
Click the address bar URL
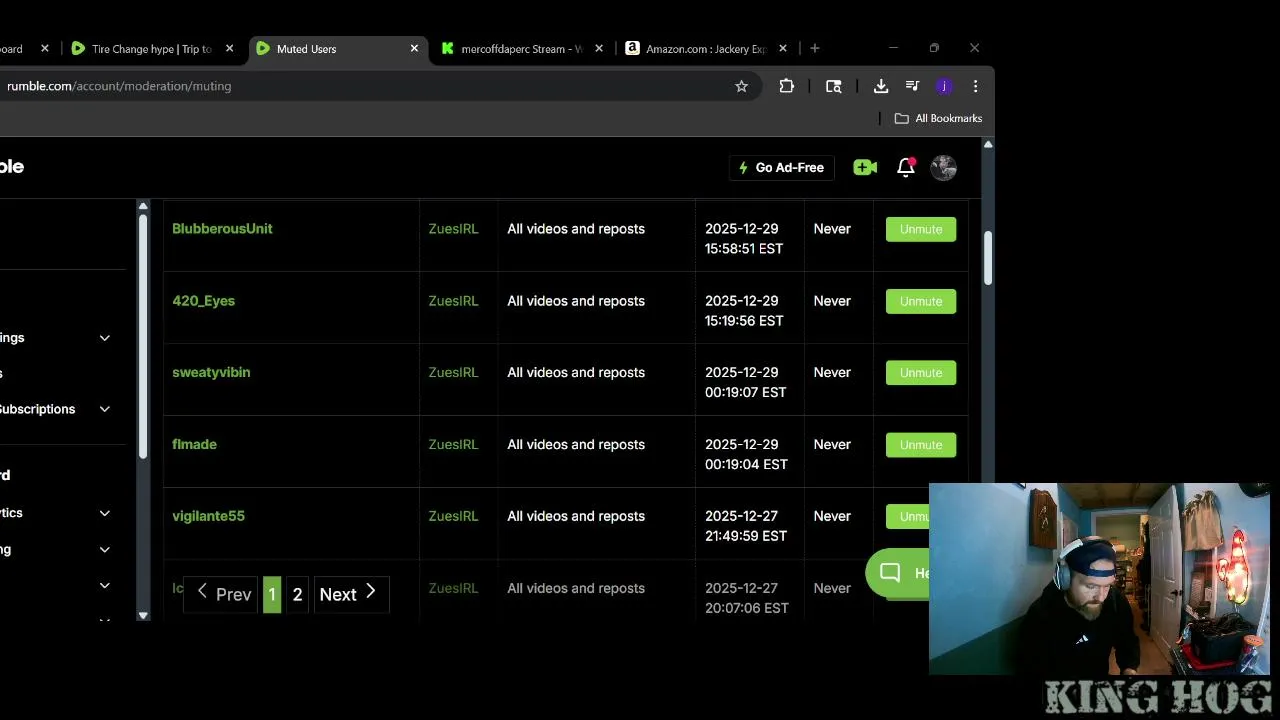119,86
